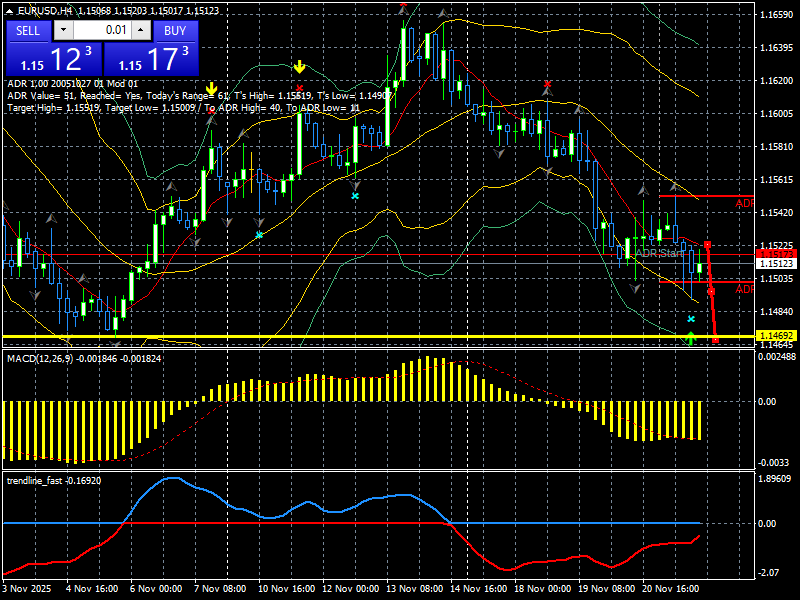Screen dimensions: 800x600
Task: Click the 1.15420 price axis value
Action: pyautogui.click(x=777, y=213)
